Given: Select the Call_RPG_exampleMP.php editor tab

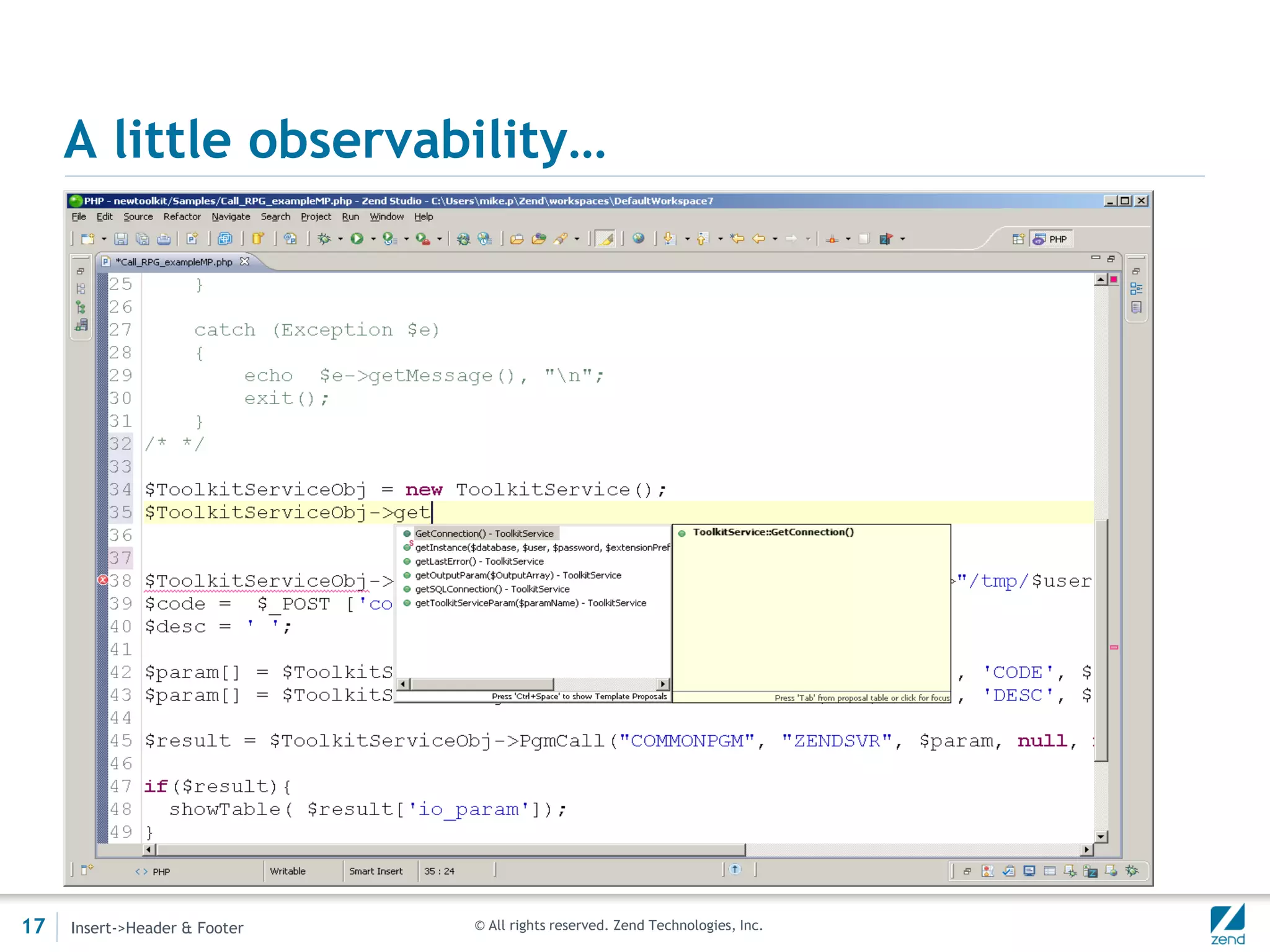Looking at the screenshot, I should [174, 262].
